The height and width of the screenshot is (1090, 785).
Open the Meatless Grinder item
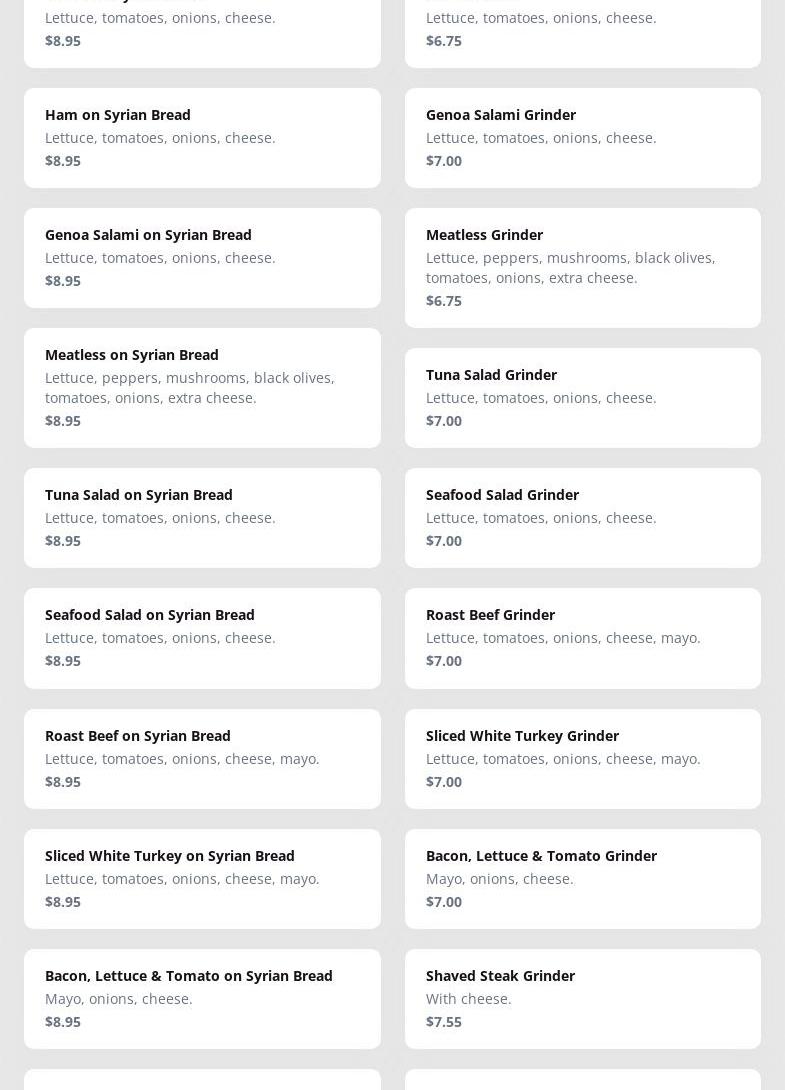(582, 268)
